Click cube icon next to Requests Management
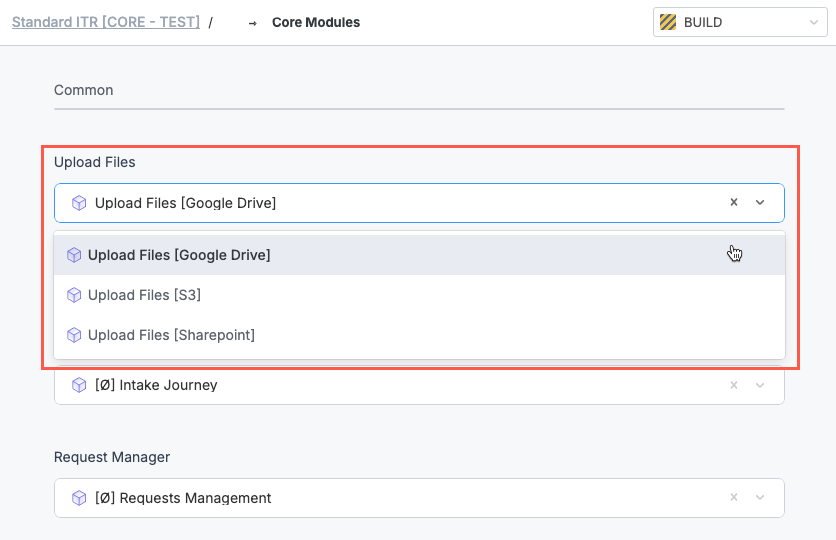The height and width of the screenshot is (540, 836). [x=79, y=498]
